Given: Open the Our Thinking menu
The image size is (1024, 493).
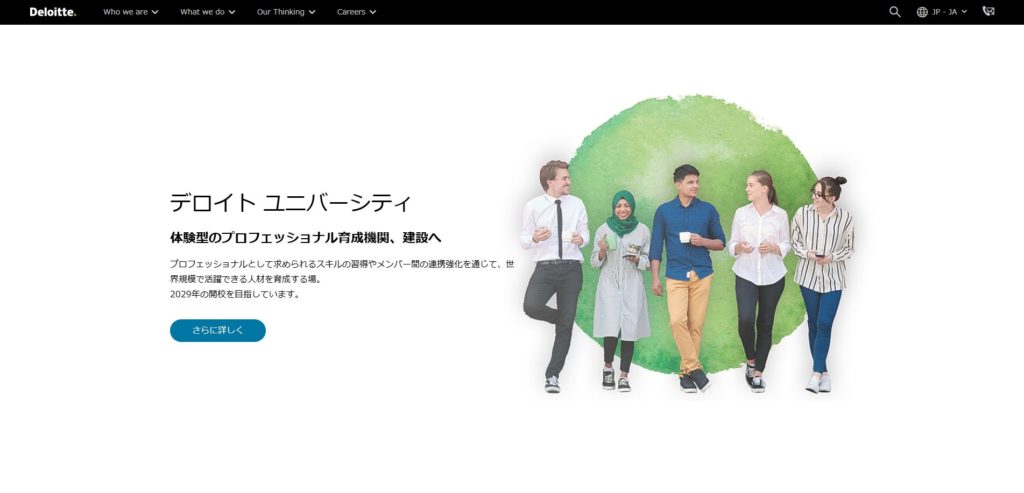Looking at the screenshot, I should (x=280, y=12).
